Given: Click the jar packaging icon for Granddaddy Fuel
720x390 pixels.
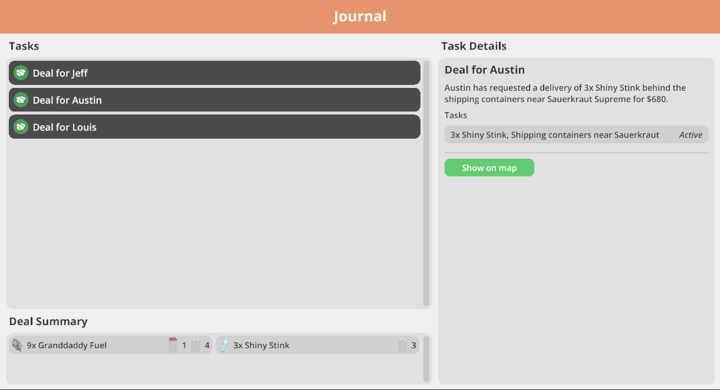Looking at the screenshot, I should [x=173, y=345].
